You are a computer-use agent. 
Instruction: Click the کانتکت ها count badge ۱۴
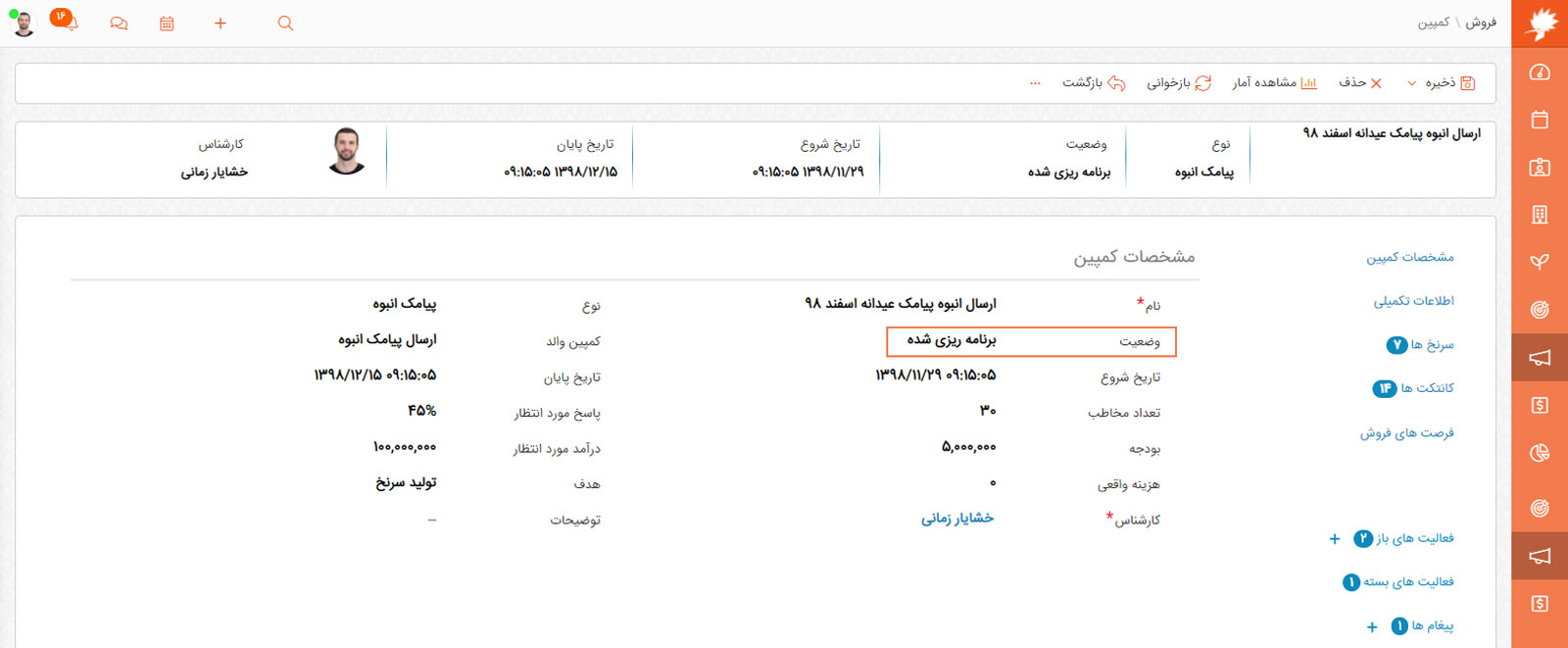tap(1384, 389)
